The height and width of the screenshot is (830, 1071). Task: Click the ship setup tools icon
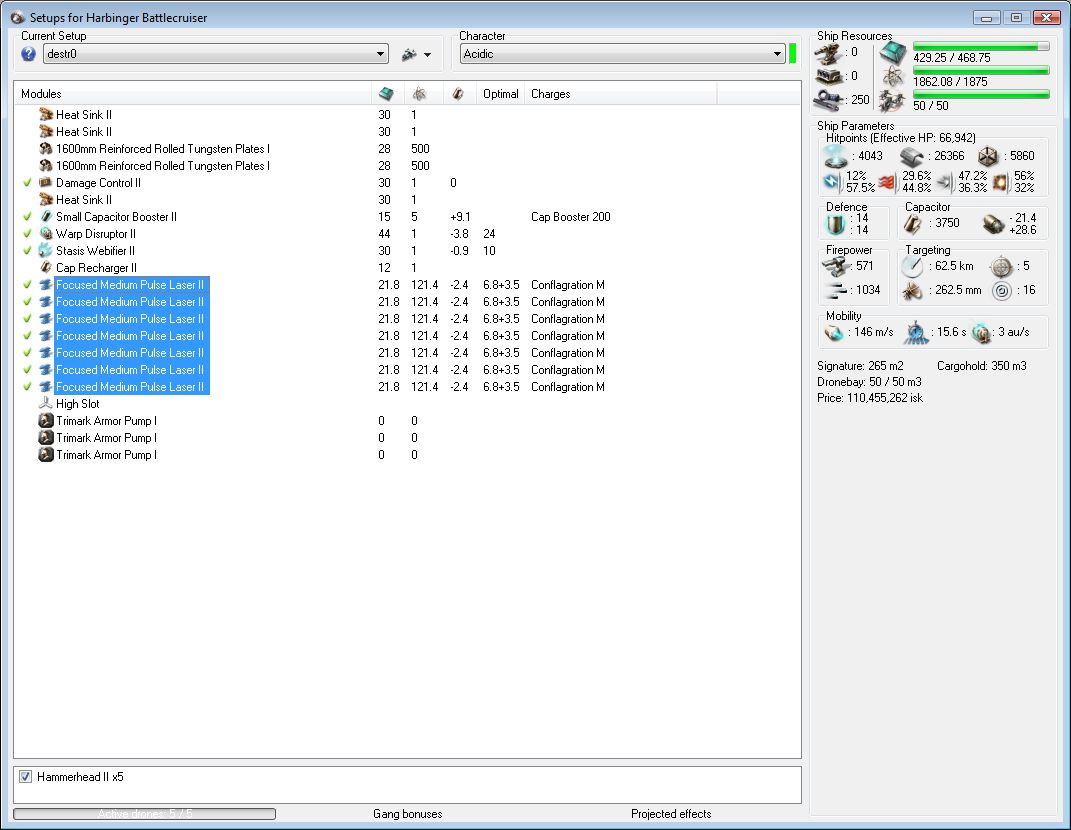[409, 54]
